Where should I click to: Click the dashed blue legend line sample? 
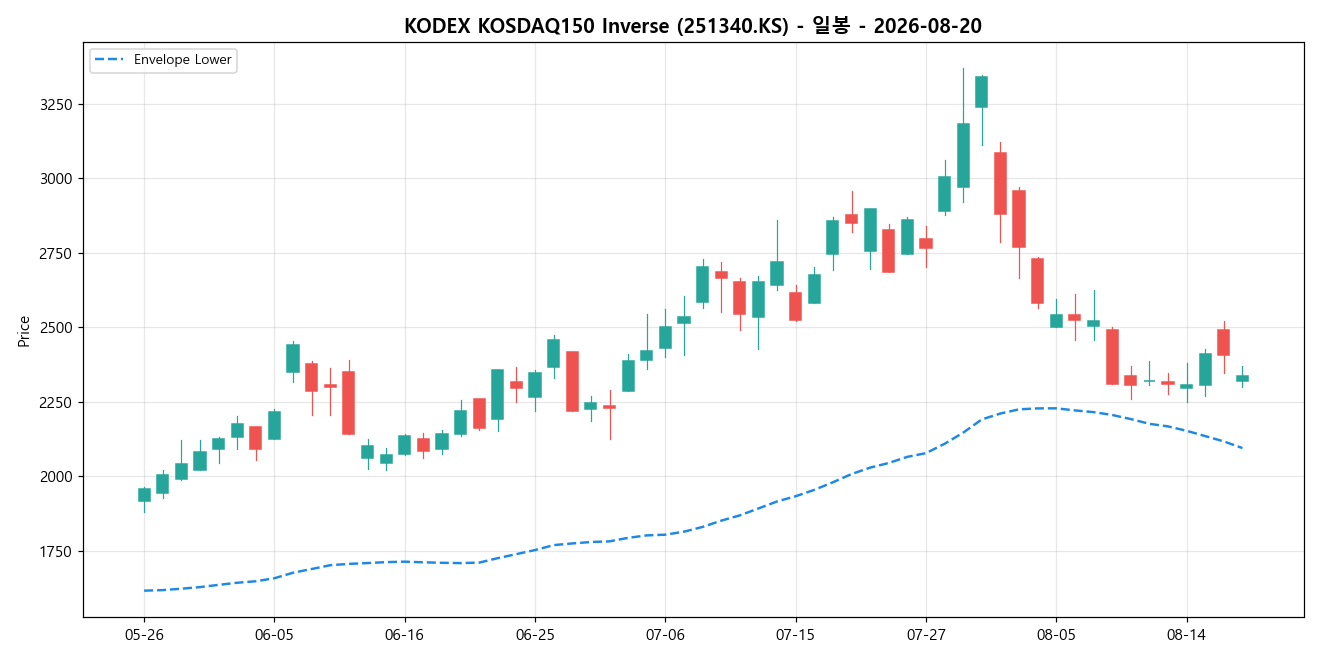point(109,60)
